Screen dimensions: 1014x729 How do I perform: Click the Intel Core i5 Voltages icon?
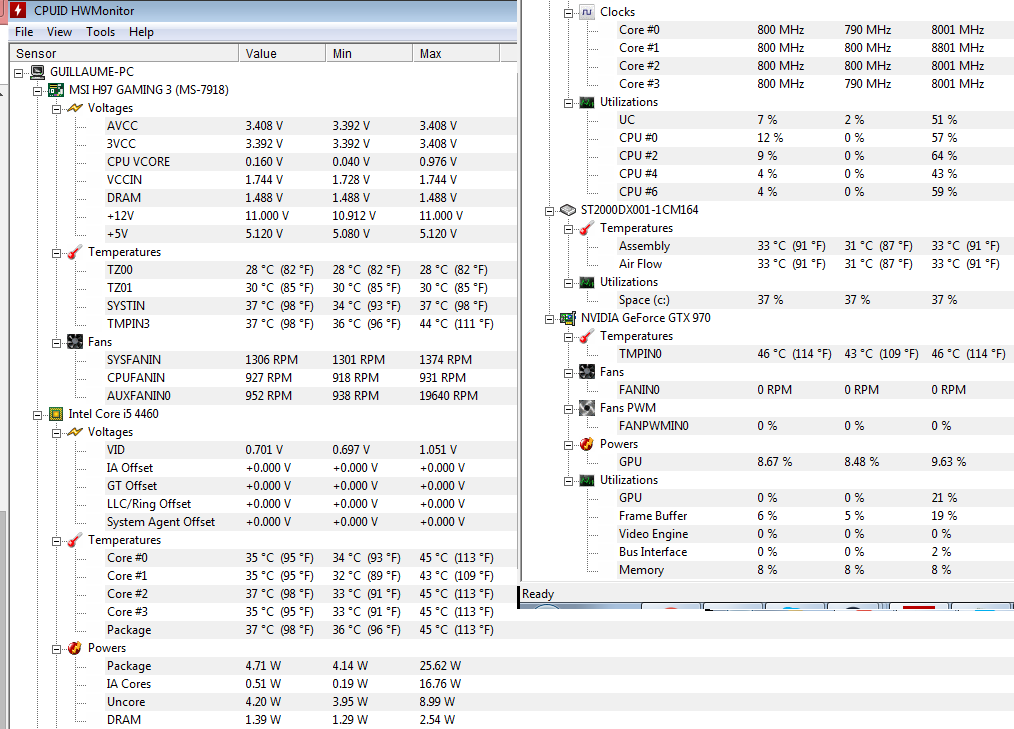75,432
